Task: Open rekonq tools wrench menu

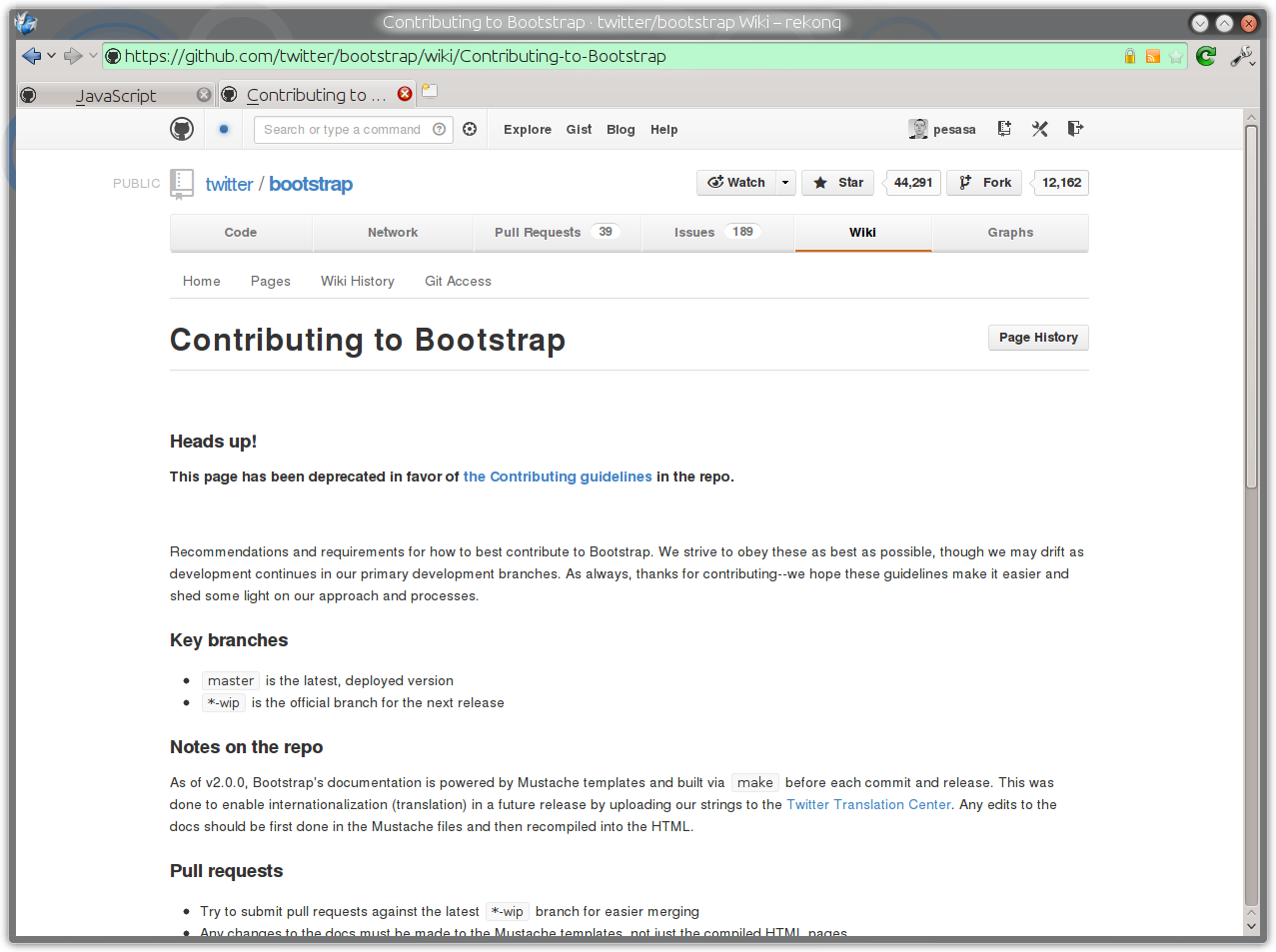Action: pos(1242,56)
